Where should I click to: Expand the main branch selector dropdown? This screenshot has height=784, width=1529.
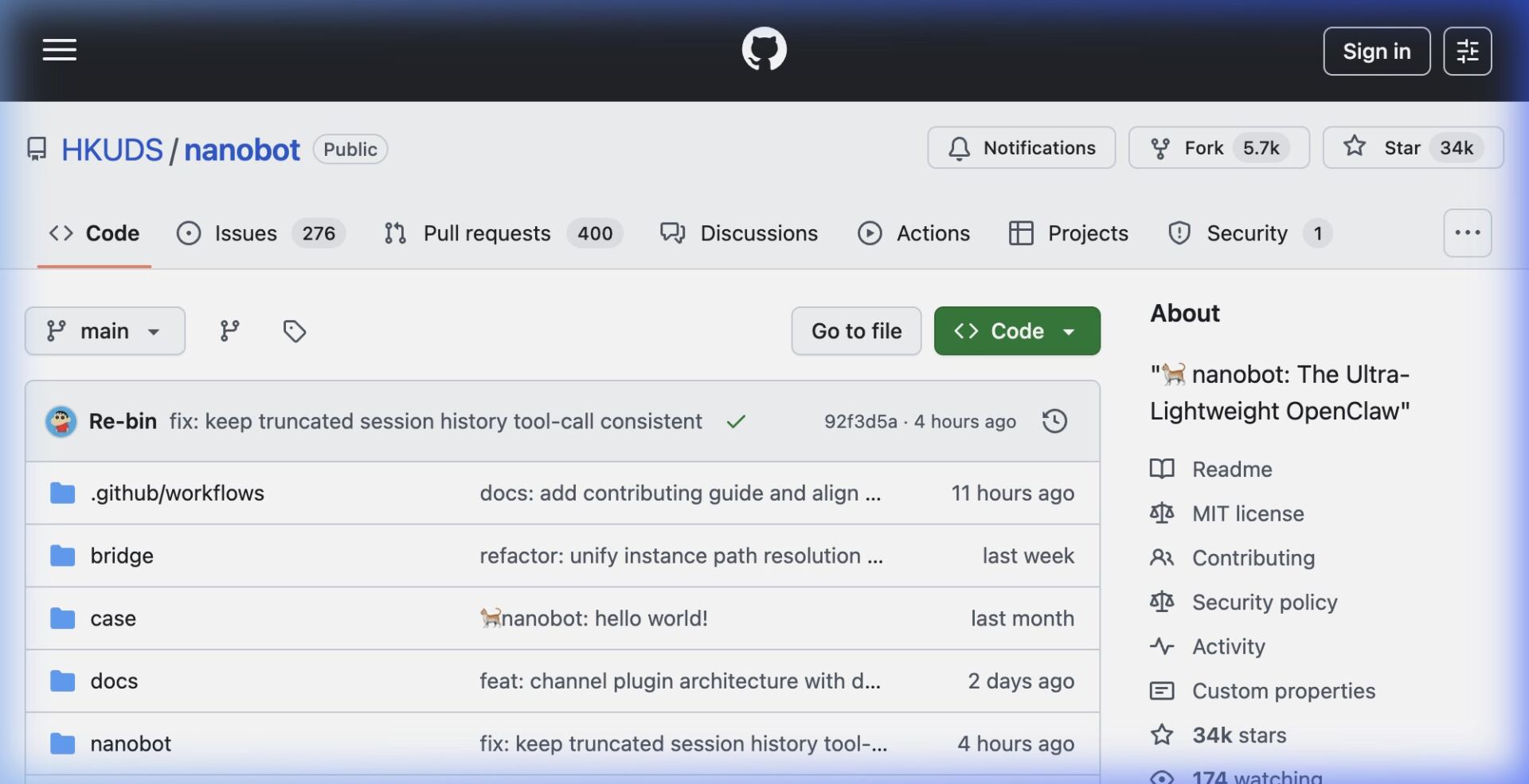104,330
